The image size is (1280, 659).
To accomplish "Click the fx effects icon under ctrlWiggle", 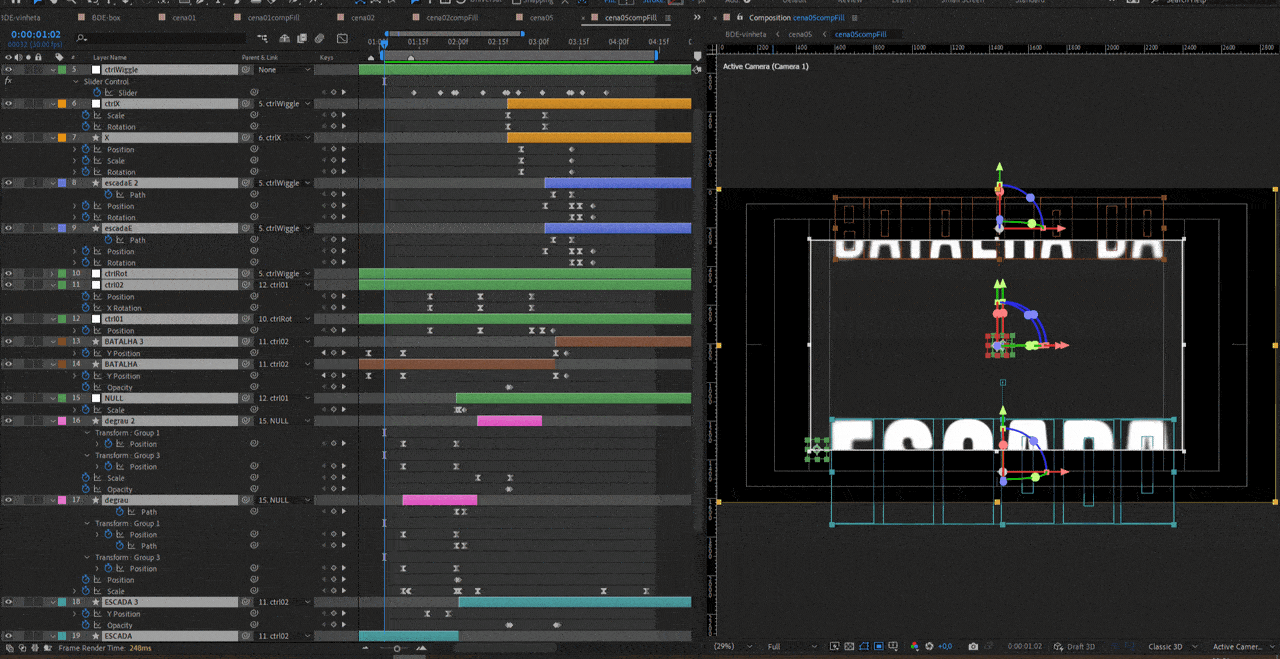I will (x=8, y=81).
